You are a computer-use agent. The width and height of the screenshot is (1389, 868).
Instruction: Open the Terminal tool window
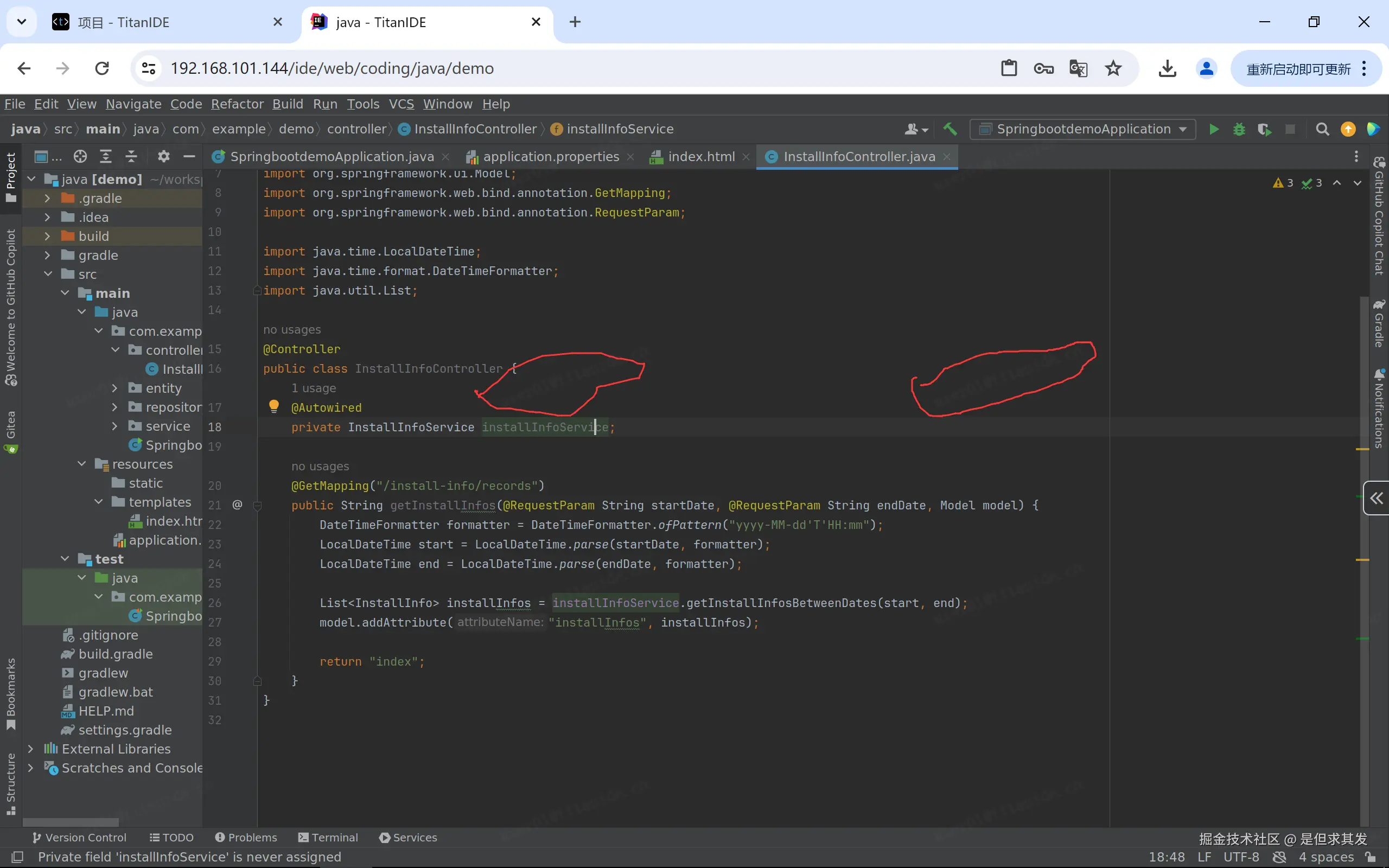tap(328, 837)
